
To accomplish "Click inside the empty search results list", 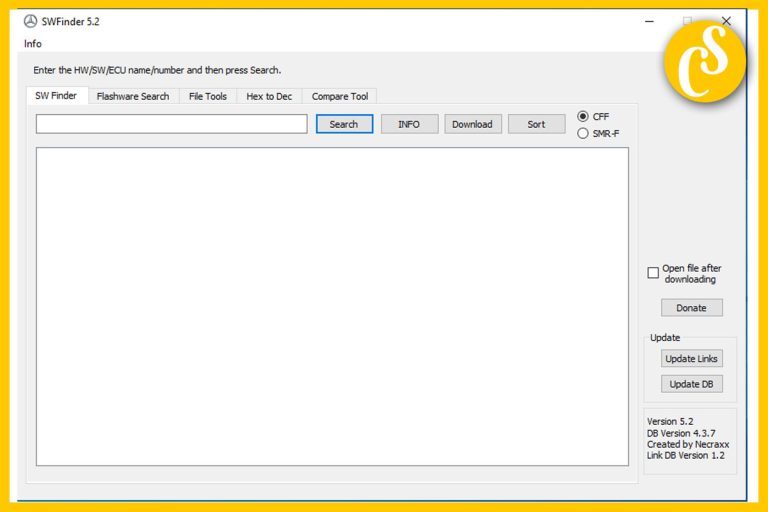I will pos(332,305).
